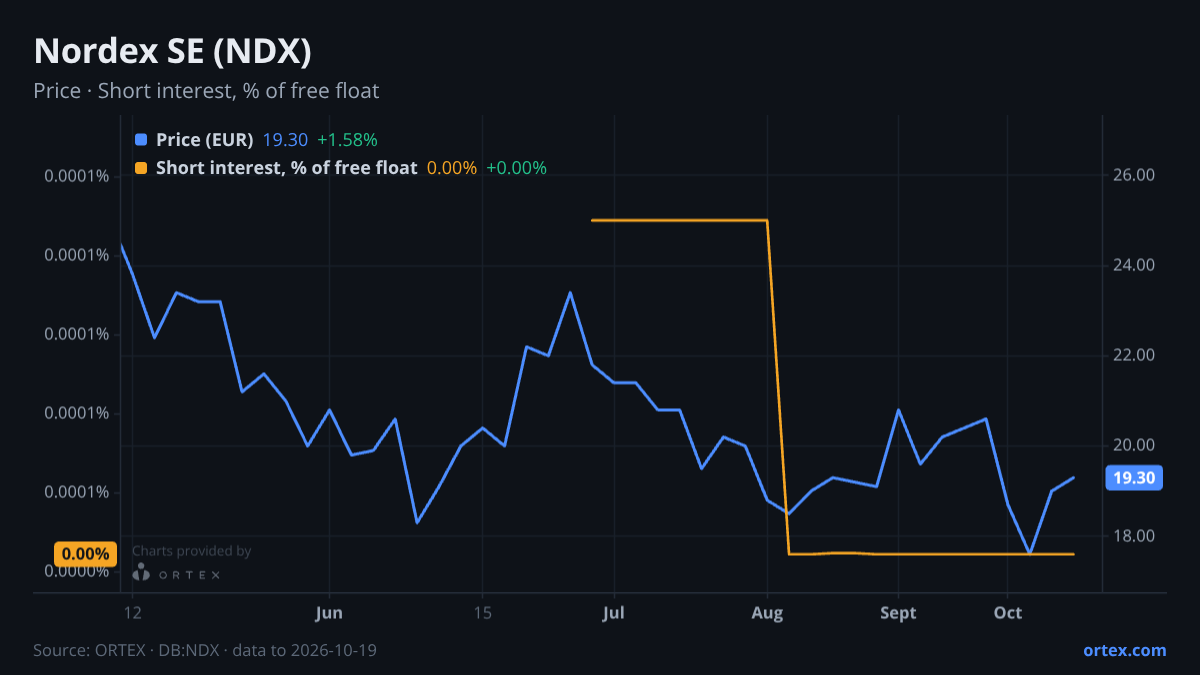This screenshot has width=1200, height=675.
Task: Open the ortex.com link
Action: click(1124, 650)
